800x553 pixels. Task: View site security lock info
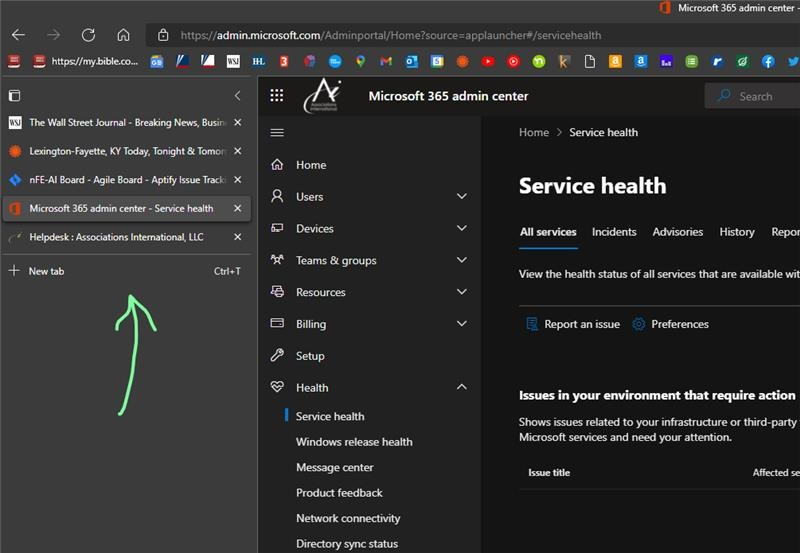163,35
